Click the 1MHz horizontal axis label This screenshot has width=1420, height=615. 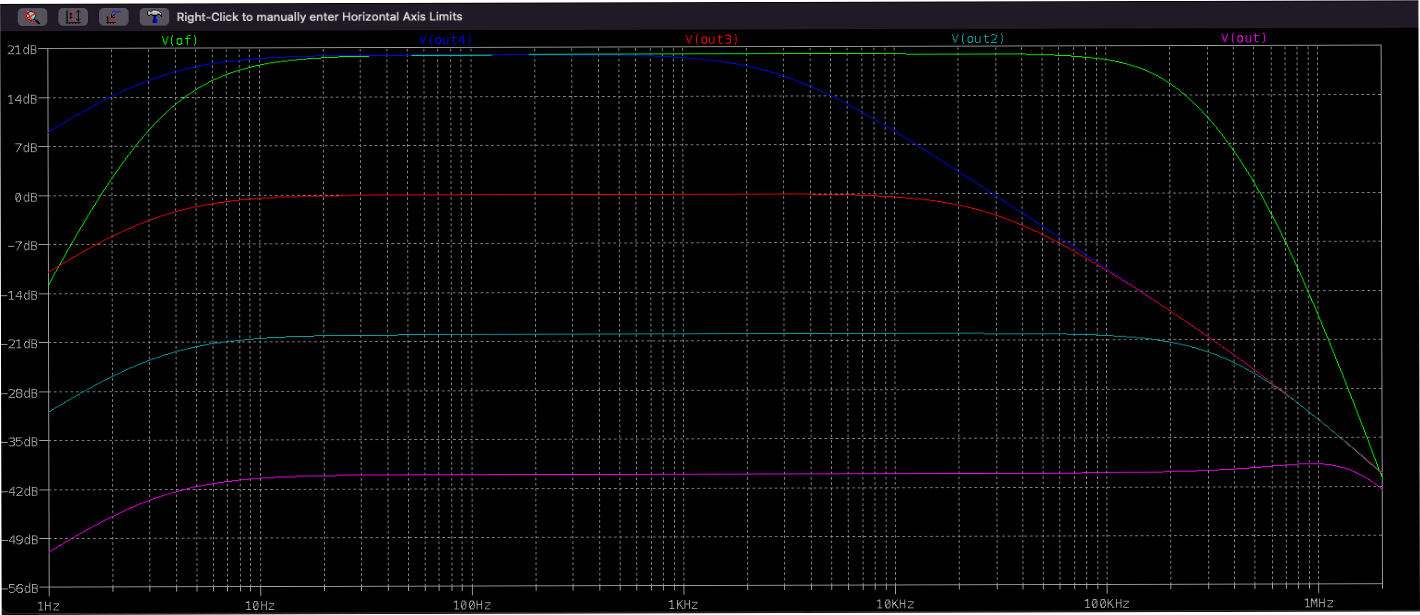[1318, 606]
